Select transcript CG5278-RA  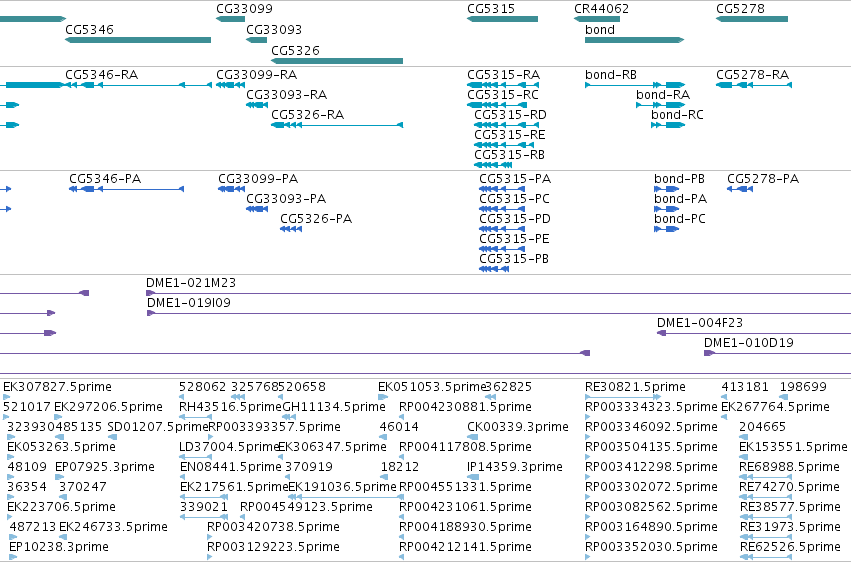[754, 85]
